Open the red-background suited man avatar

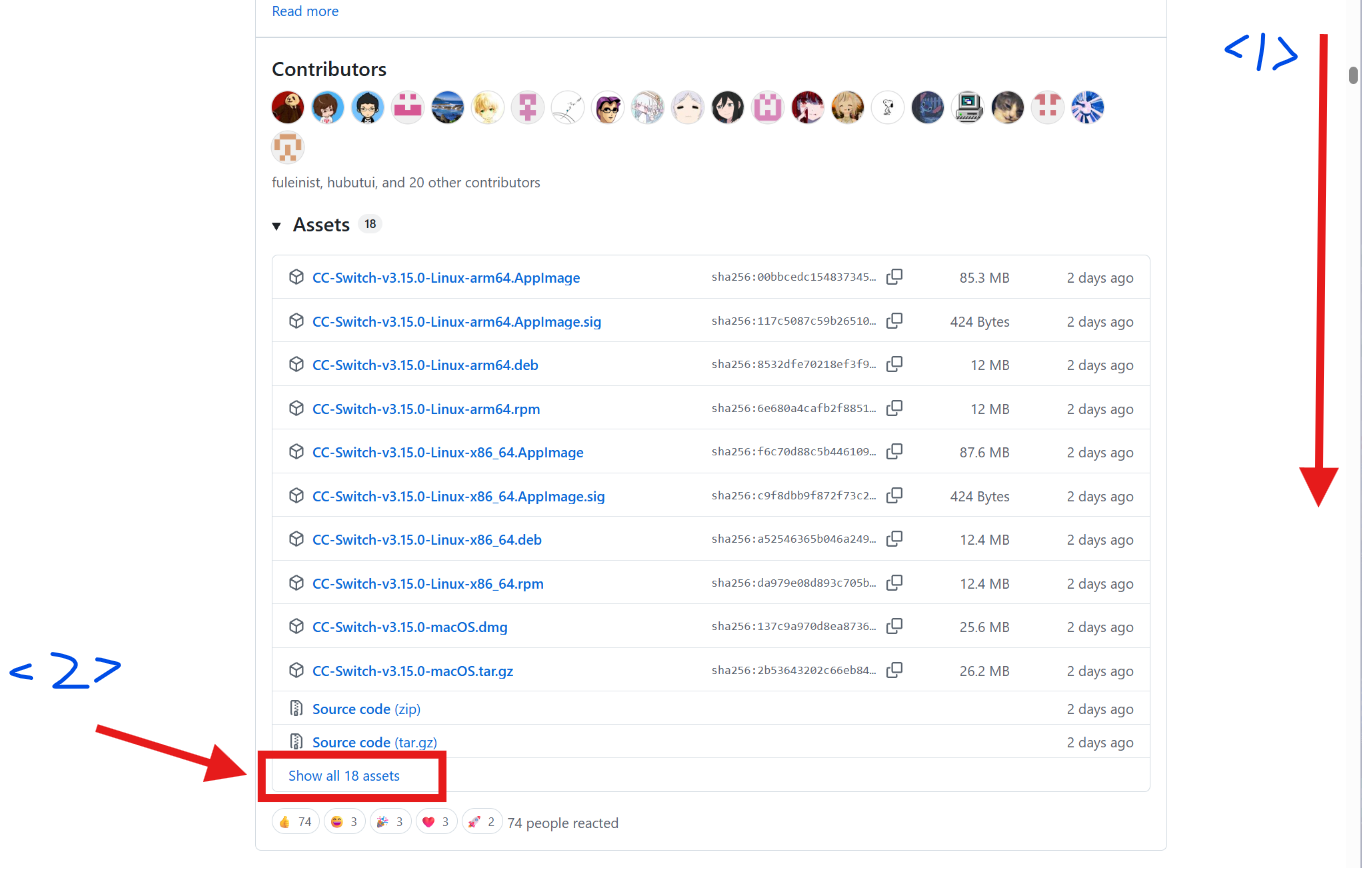(288, 107)
